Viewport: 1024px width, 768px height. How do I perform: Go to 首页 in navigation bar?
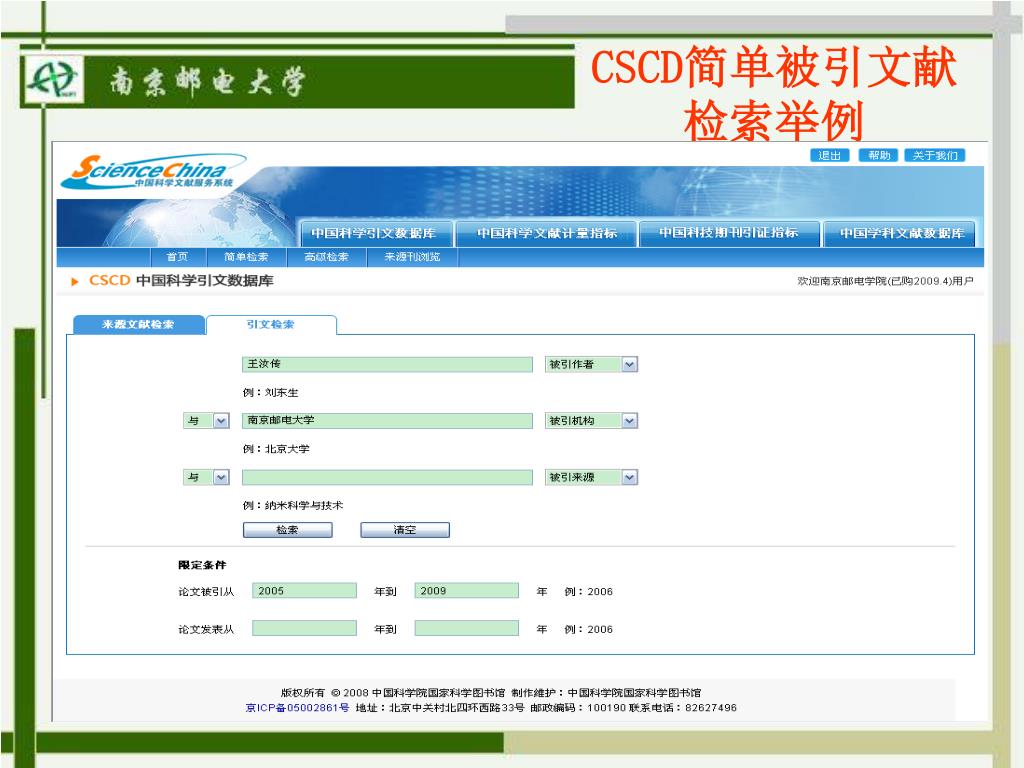(177, 257)
